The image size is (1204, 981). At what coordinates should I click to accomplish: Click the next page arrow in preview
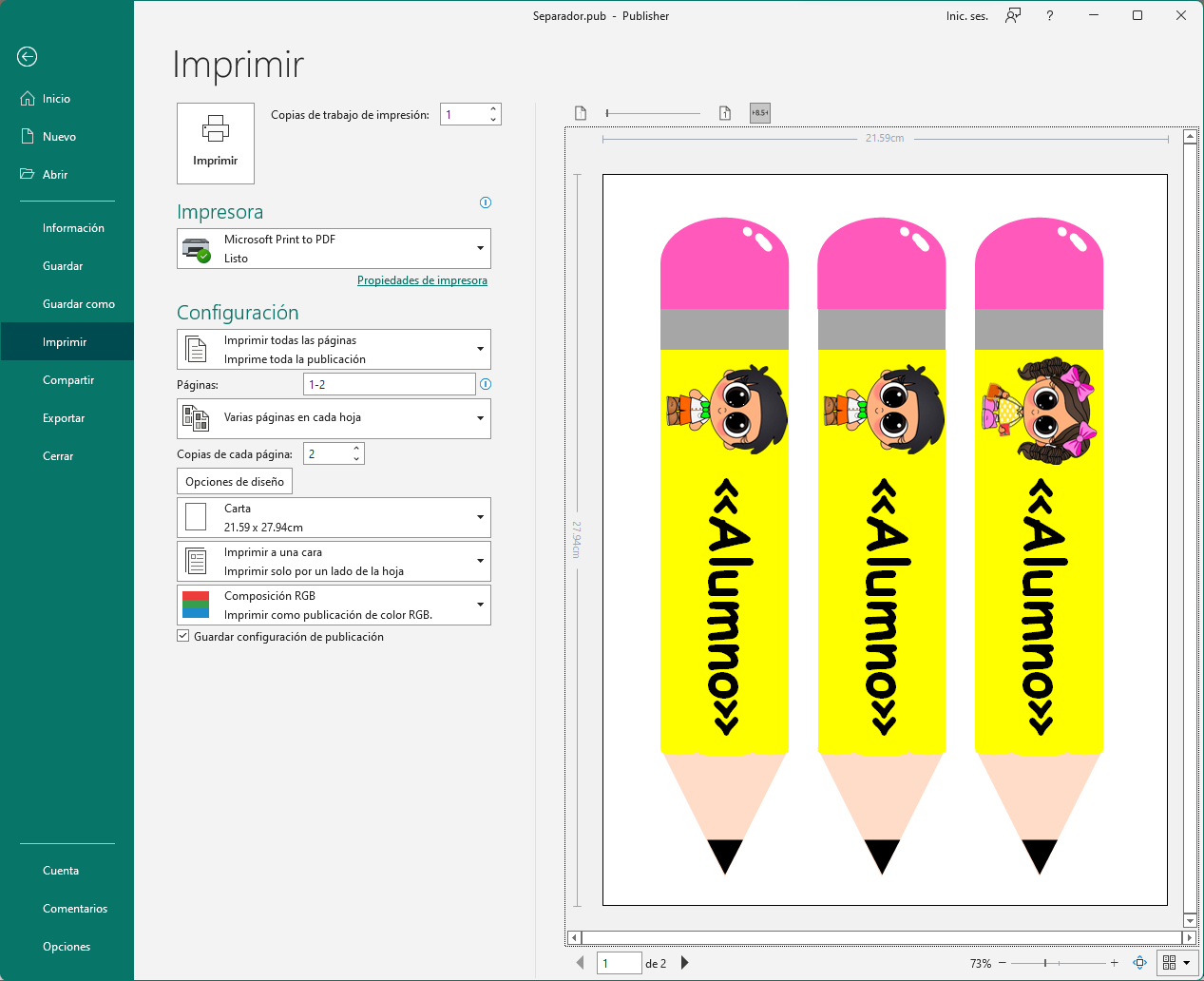[684, 963]
